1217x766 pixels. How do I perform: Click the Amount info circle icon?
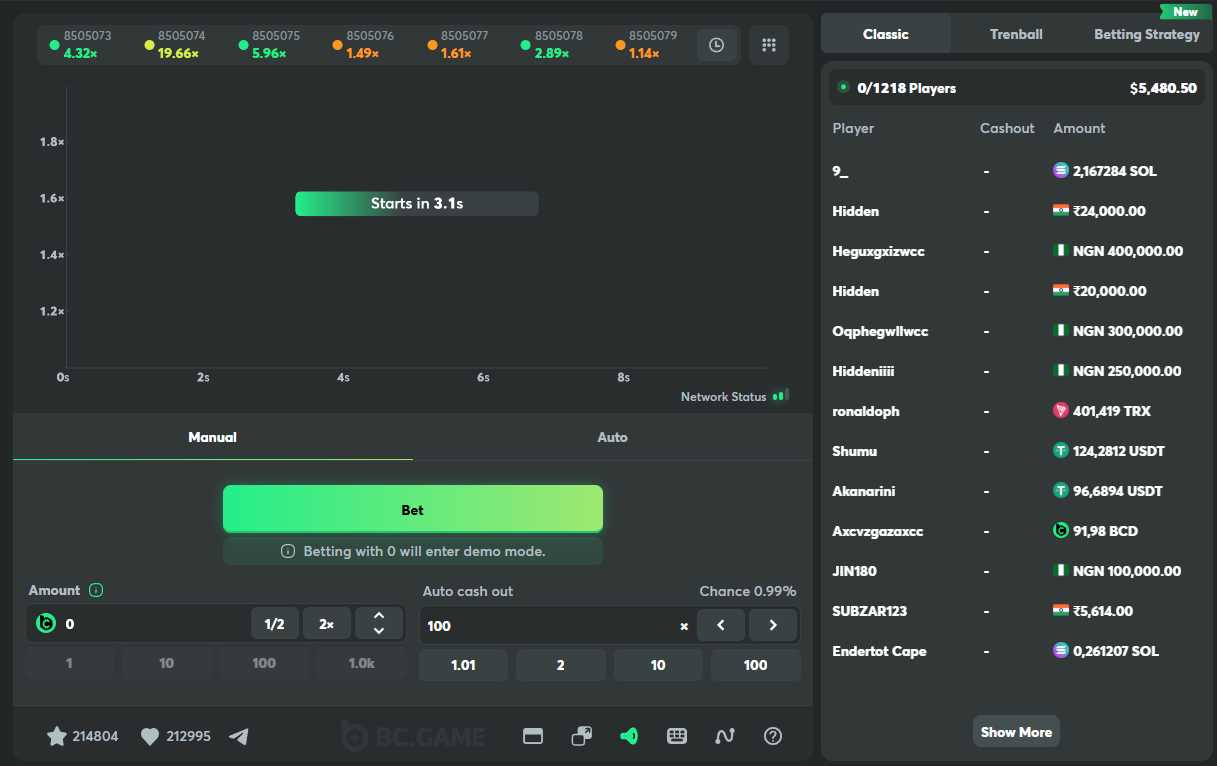[96, 590]
